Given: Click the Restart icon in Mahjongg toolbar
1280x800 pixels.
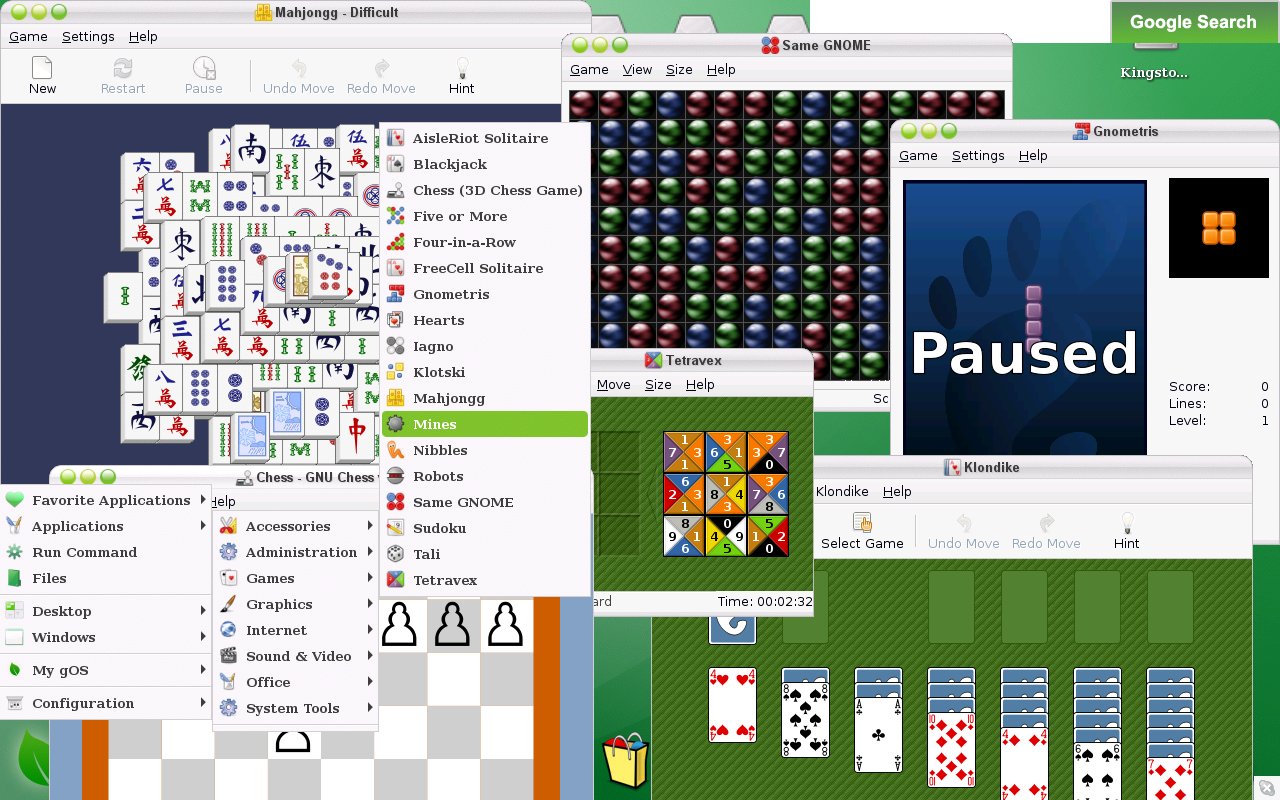Looking at the screenshot, I should 123,68.
